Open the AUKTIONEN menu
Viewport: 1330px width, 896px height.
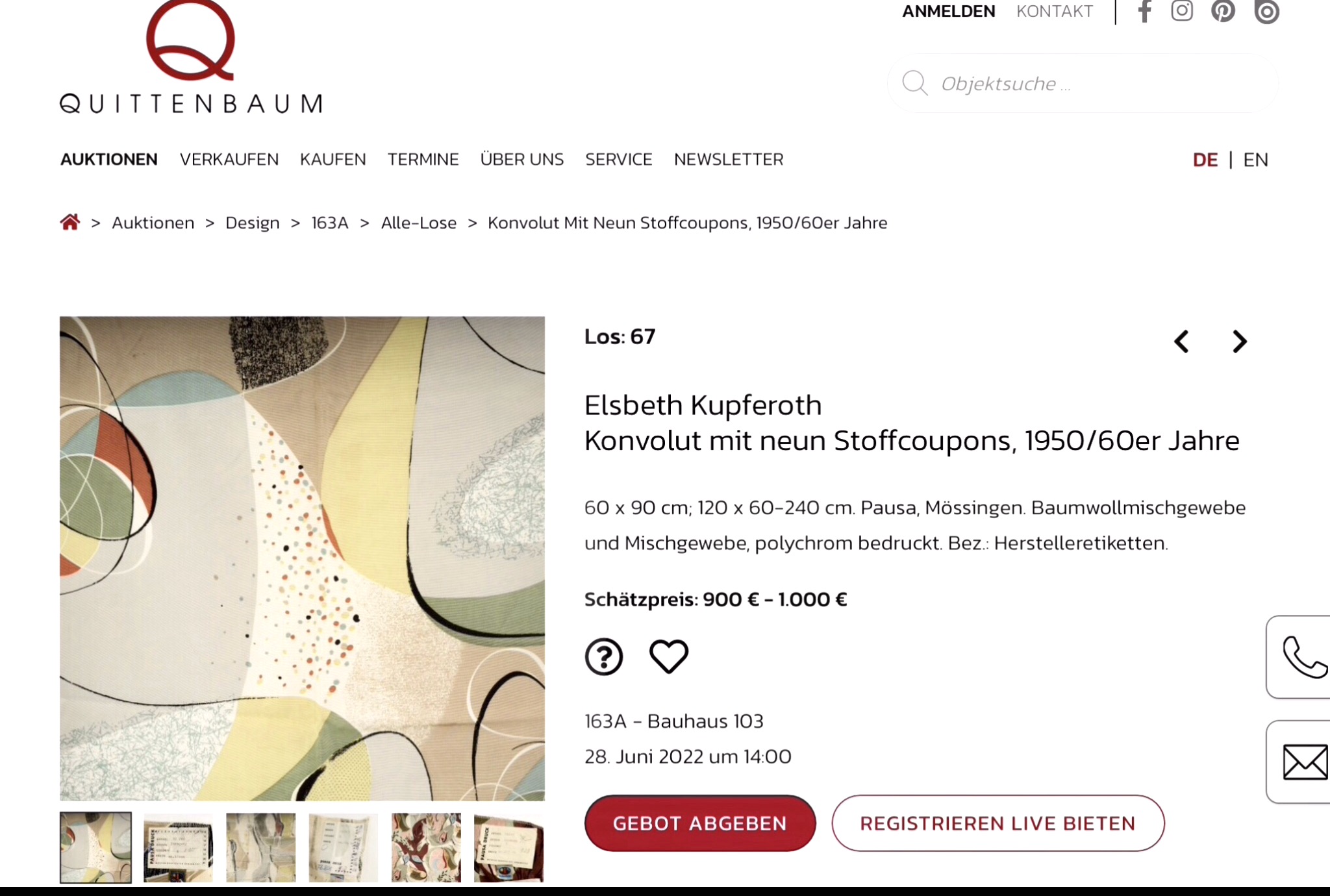pyautogui.click(x=109, y=159)
